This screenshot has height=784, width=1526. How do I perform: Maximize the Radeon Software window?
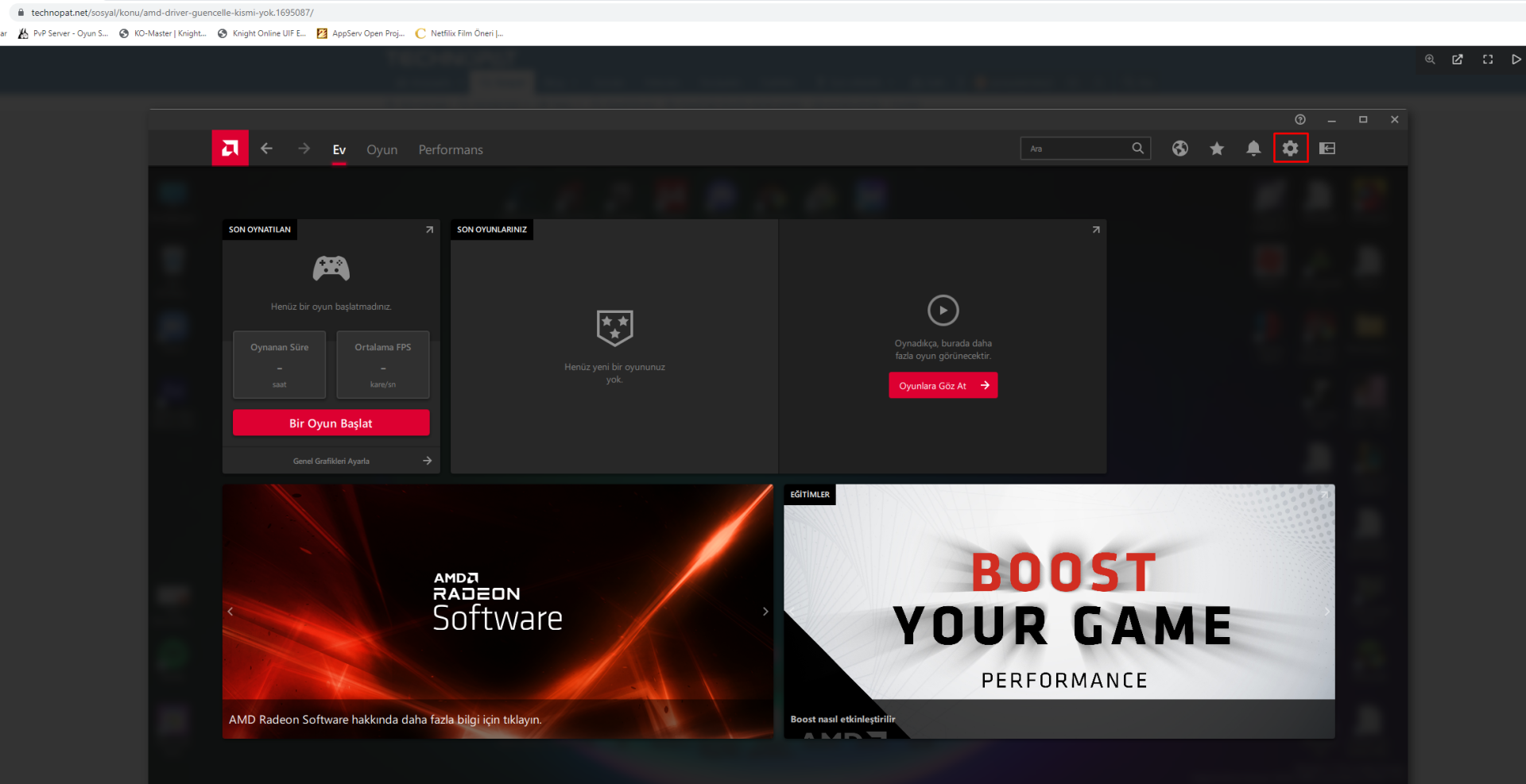click(x=1363, y=120)
